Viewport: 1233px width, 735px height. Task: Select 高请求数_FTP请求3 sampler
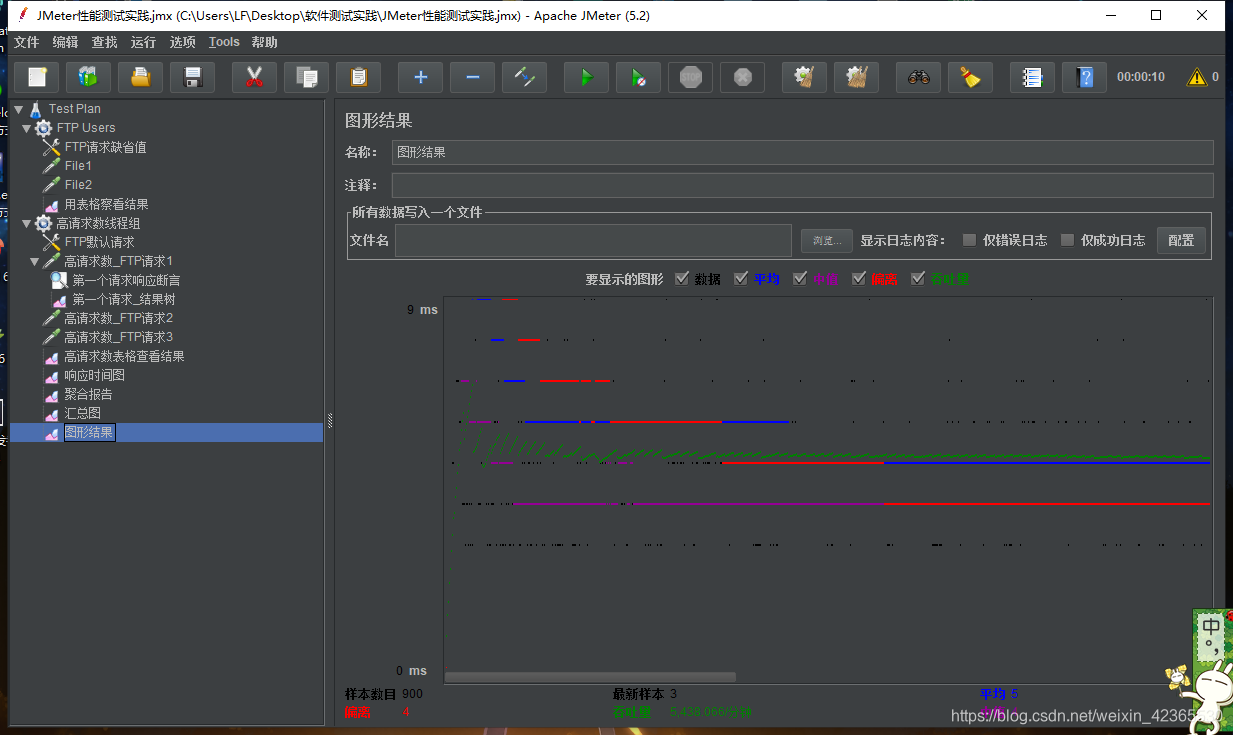point(118,337)
